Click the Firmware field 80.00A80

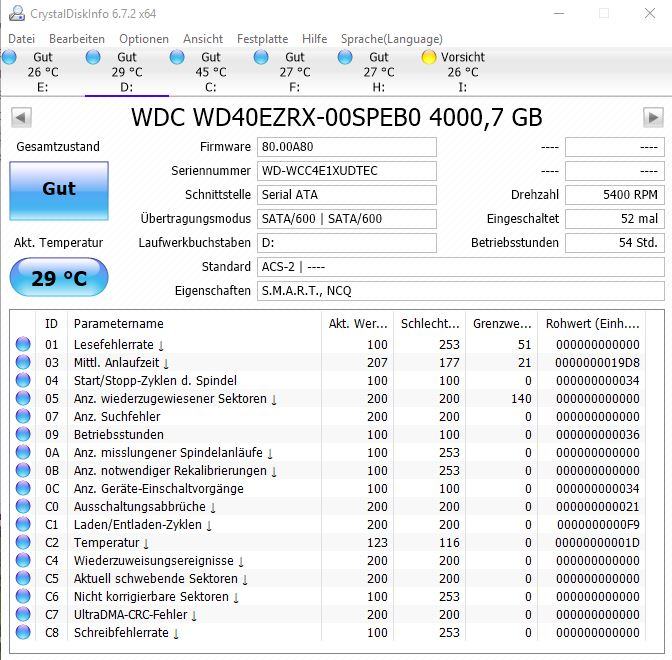coord(347,147)
